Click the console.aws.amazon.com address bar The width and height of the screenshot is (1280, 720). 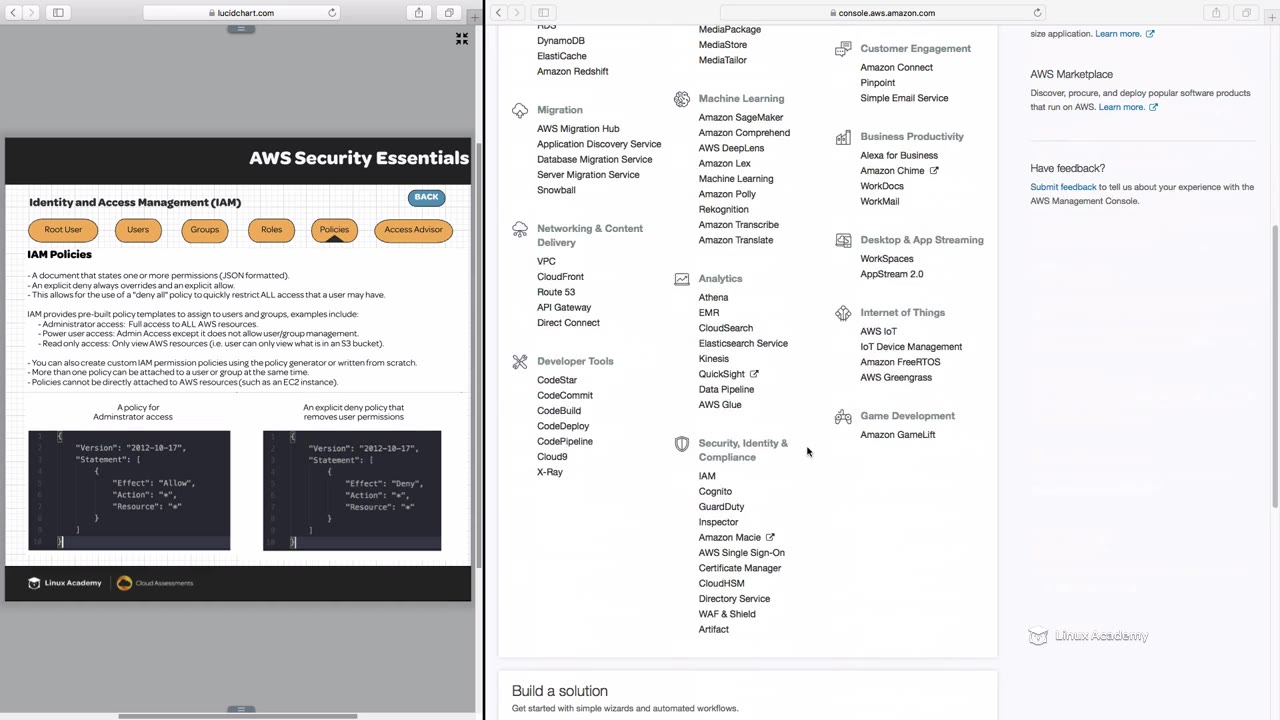[x=882, y=13]
